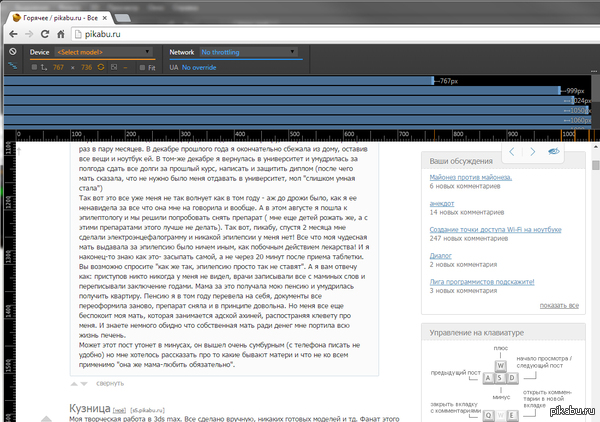
Task: Click the Управление на клавиатуре heading
Action: coord(476,332)
